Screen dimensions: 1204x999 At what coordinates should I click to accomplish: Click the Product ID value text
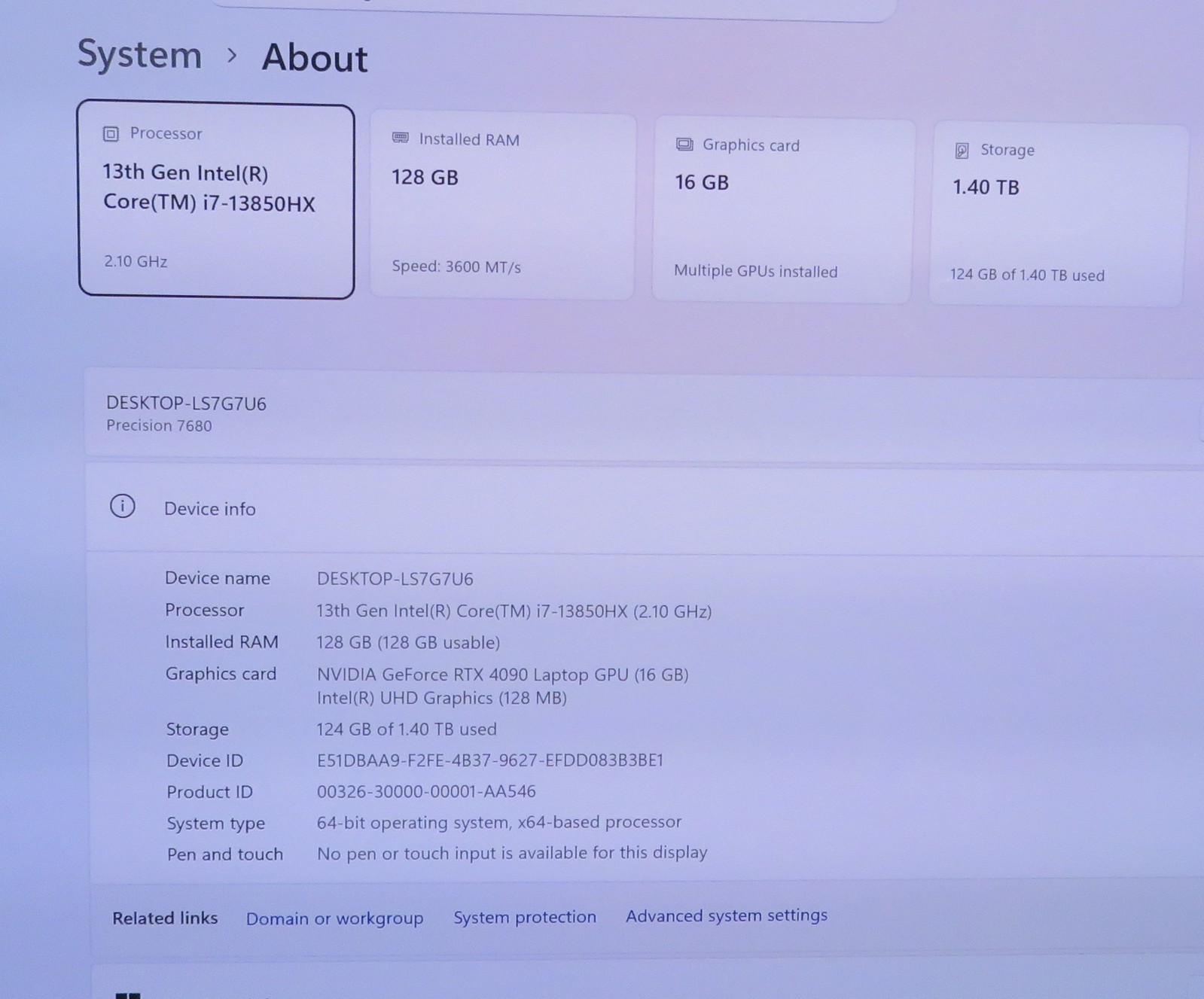pos(426,792)
